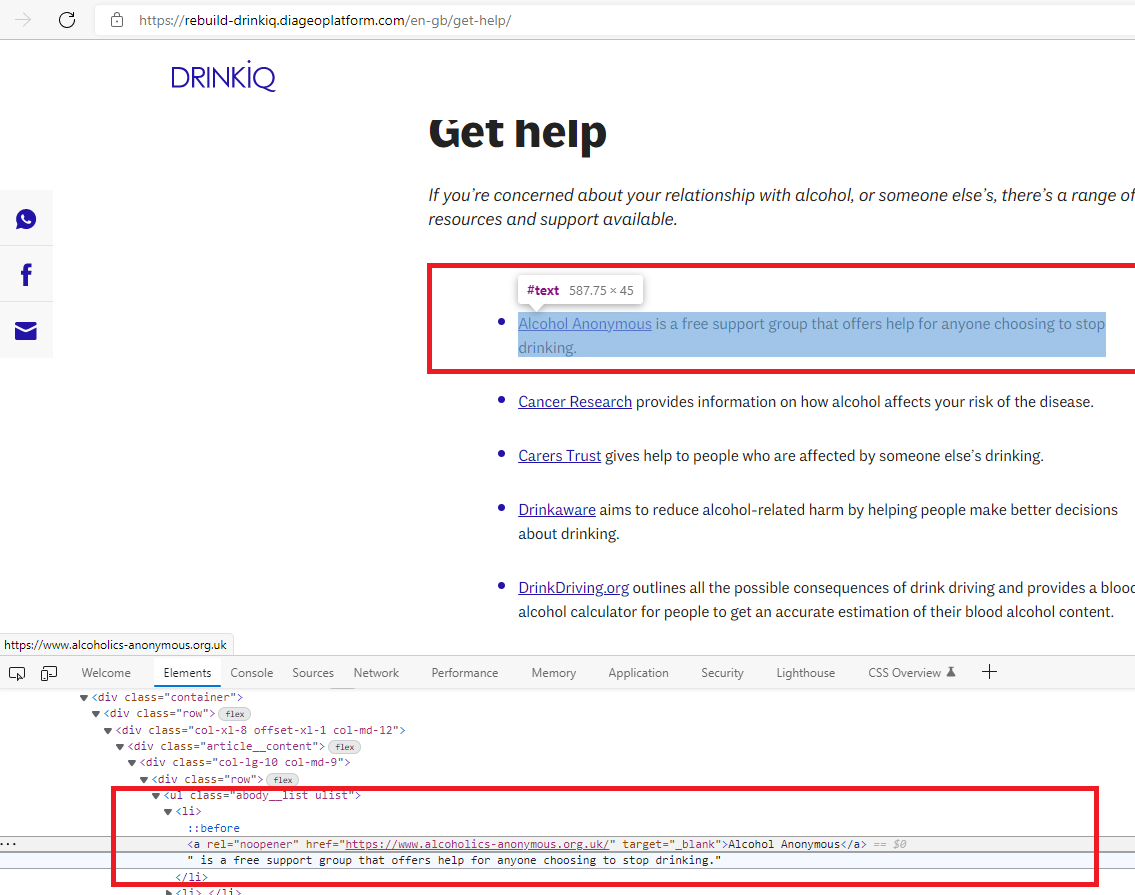Select the ::before pseudo-element row
This screenshot has width=1135, height=895.
(x=214, y=828)
